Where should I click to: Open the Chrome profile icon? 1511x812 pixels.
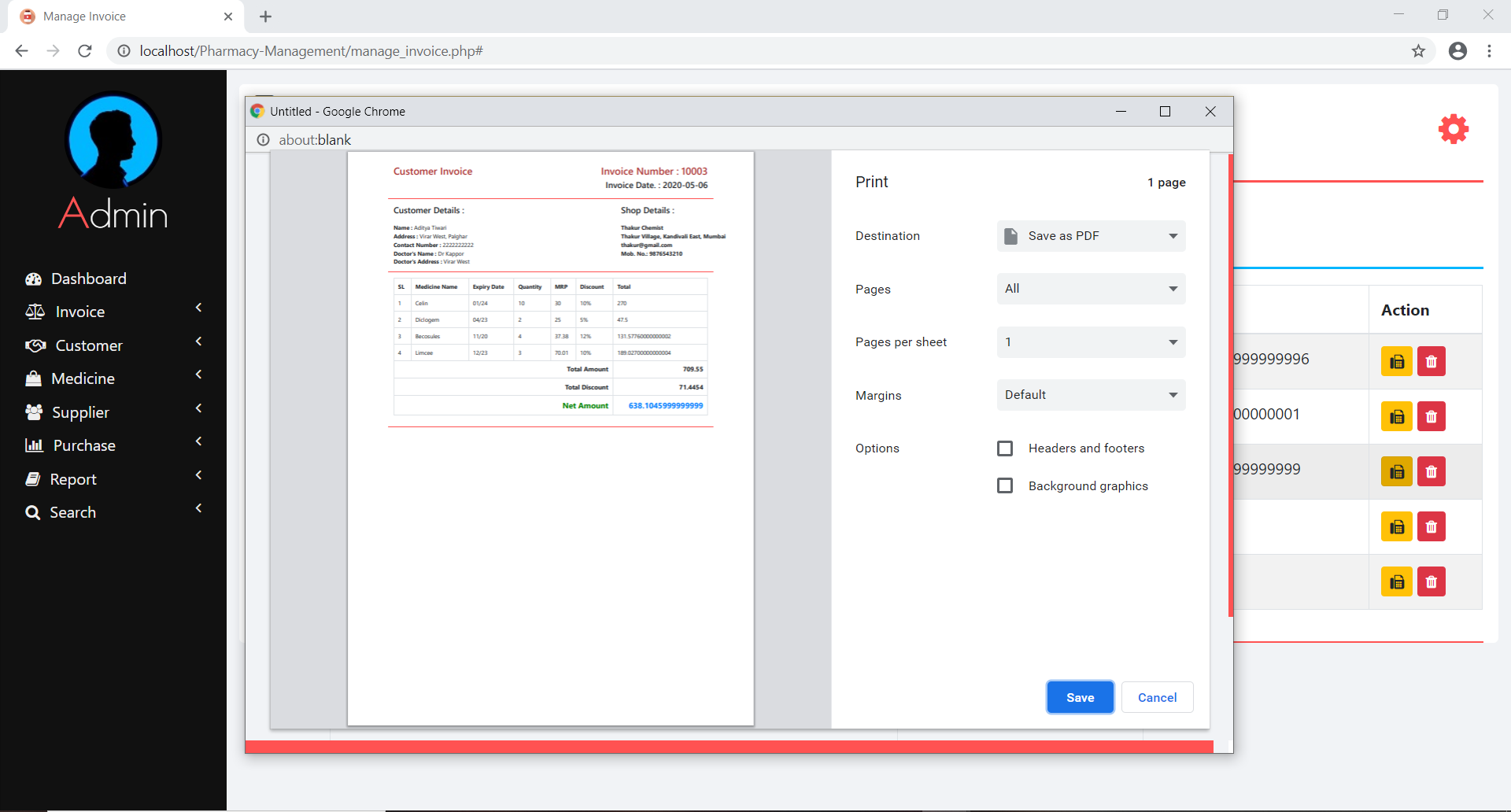pyautogui.click(x=1457, y=51)
